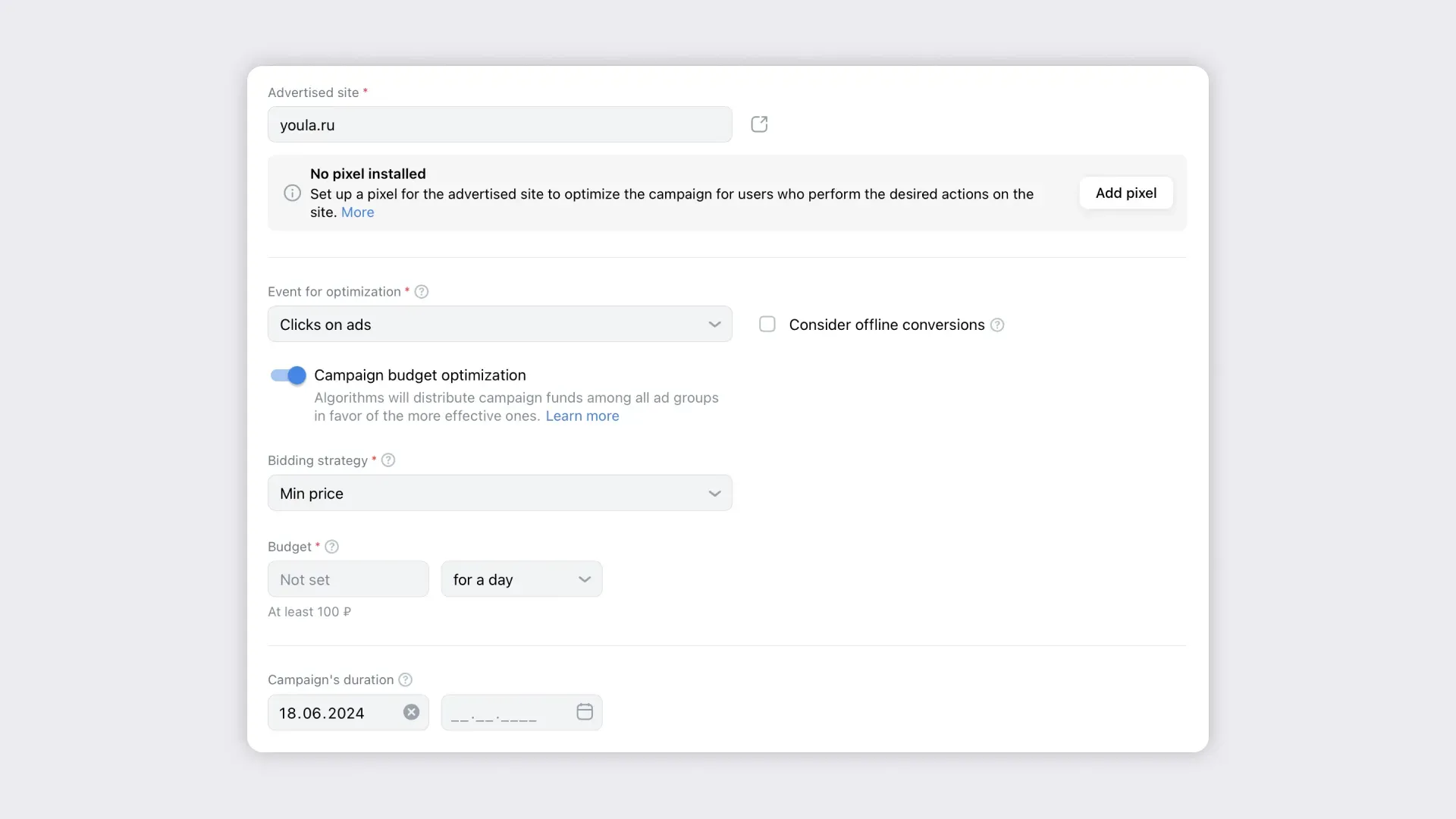Open Bidding strategy Min price dropdown
The image size is (1456, 819).
tap(499, 494)
